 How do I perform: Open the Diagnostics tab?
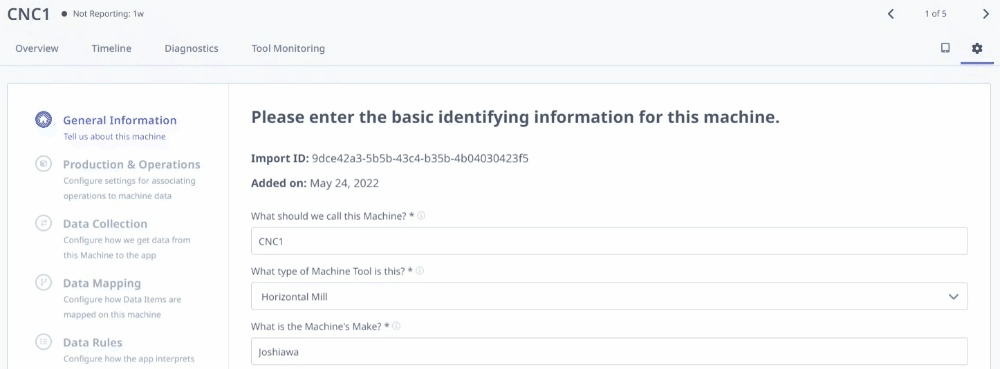tap(191, 48)
